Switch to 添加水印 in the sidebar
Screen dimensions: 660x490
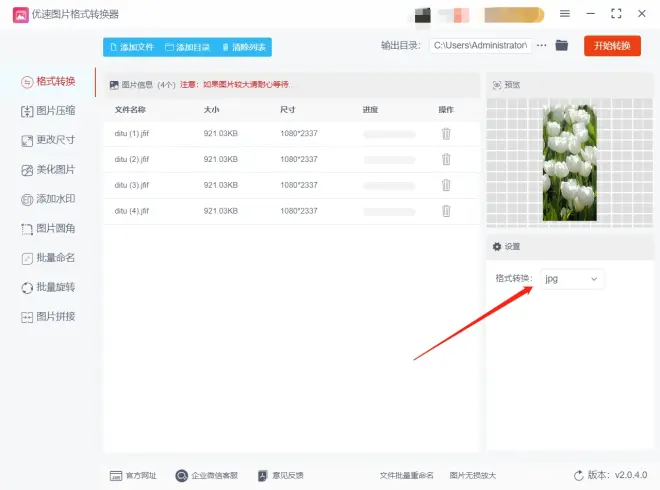point(49,199)
